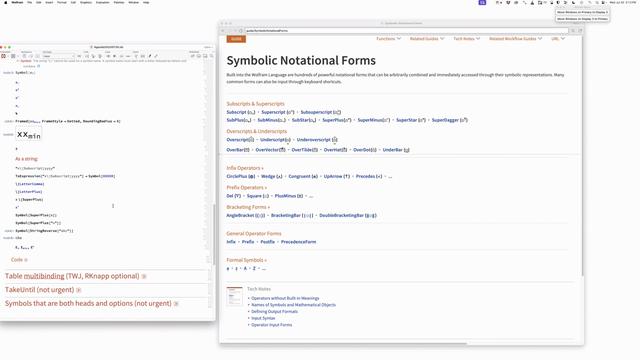Open the Format menu

point(62,2)
